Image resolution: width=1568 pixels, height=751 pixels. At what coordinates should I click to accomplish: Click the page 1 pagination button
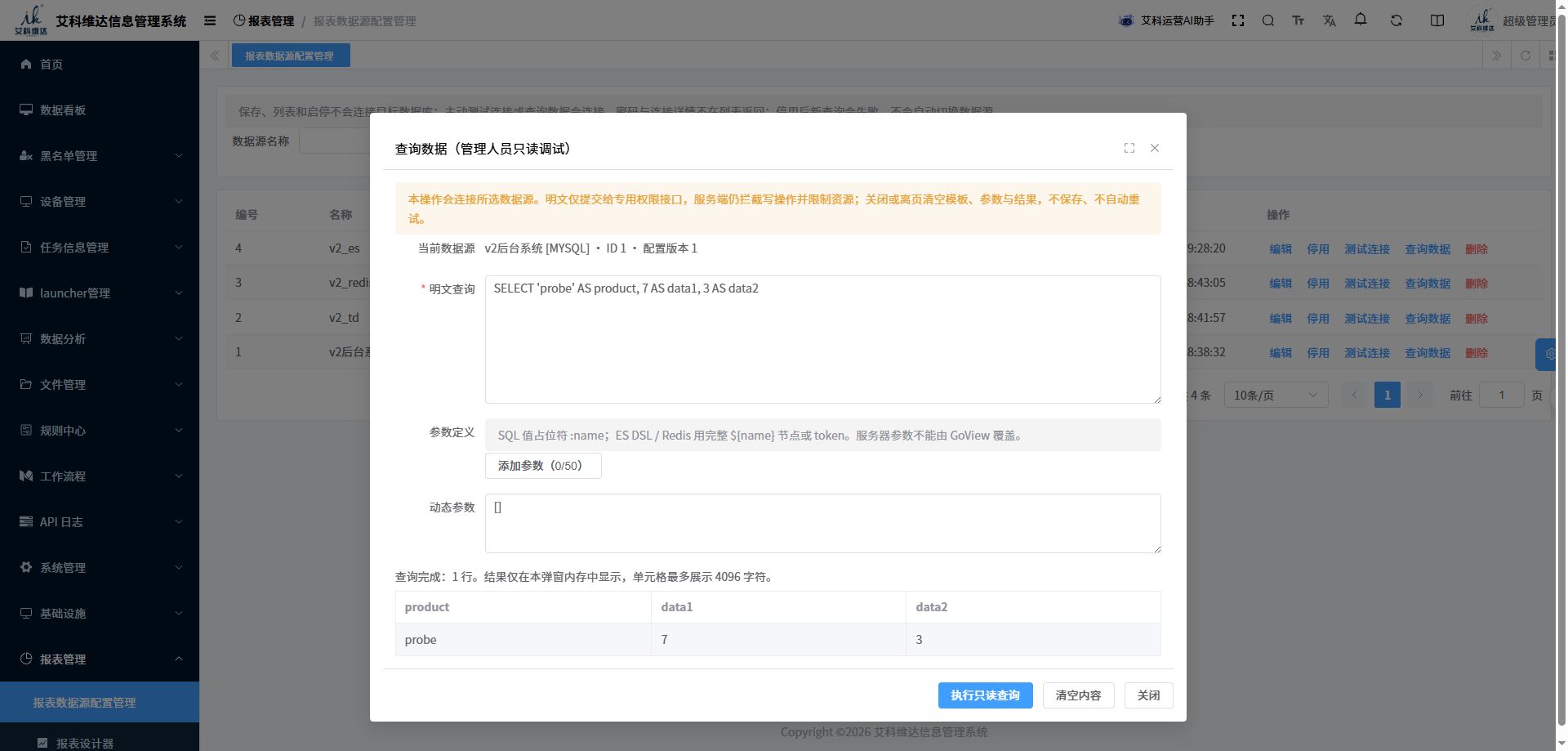(1387, 395)
